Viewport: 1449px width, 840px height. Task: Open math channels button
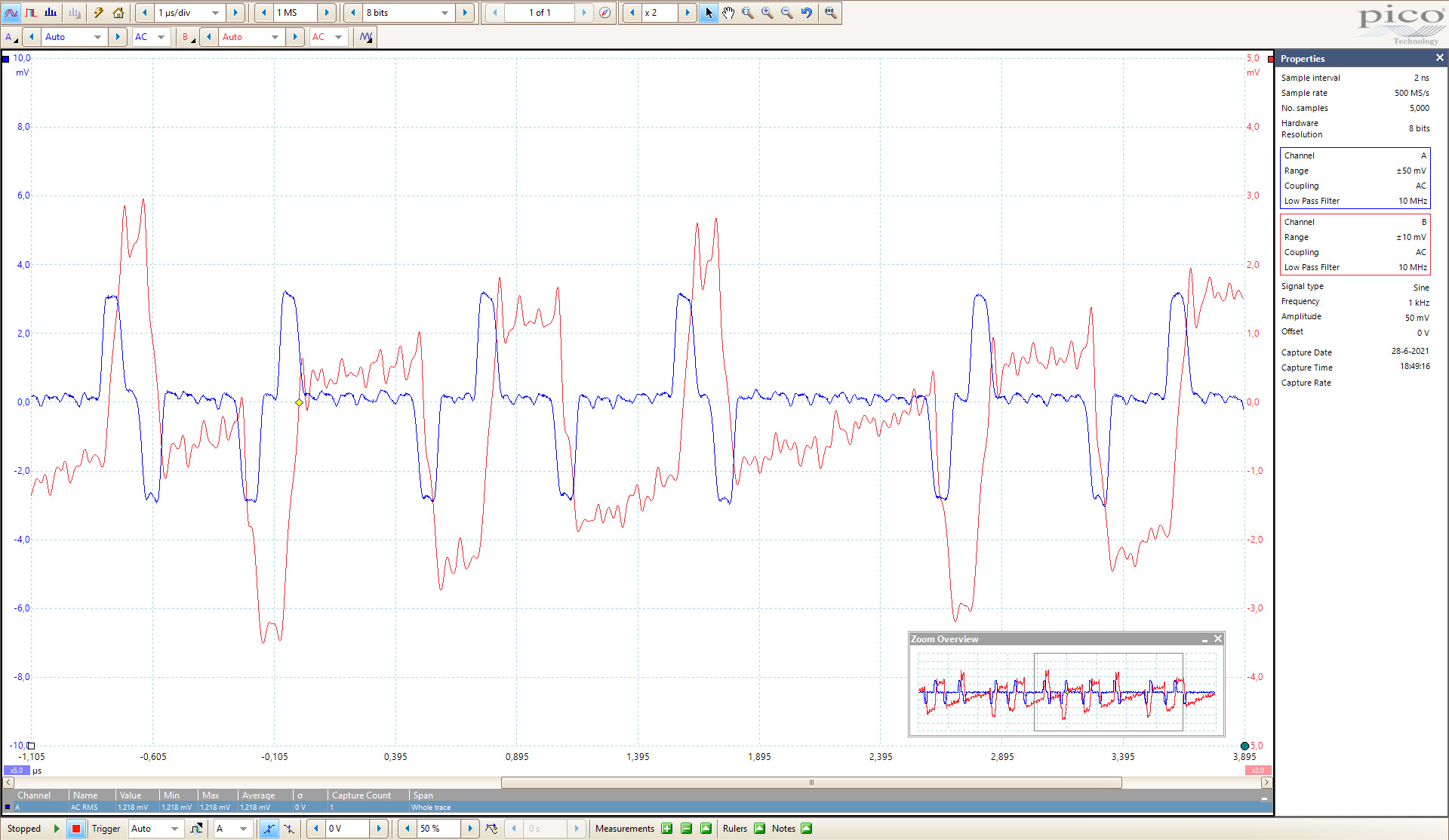click(366, 37)
